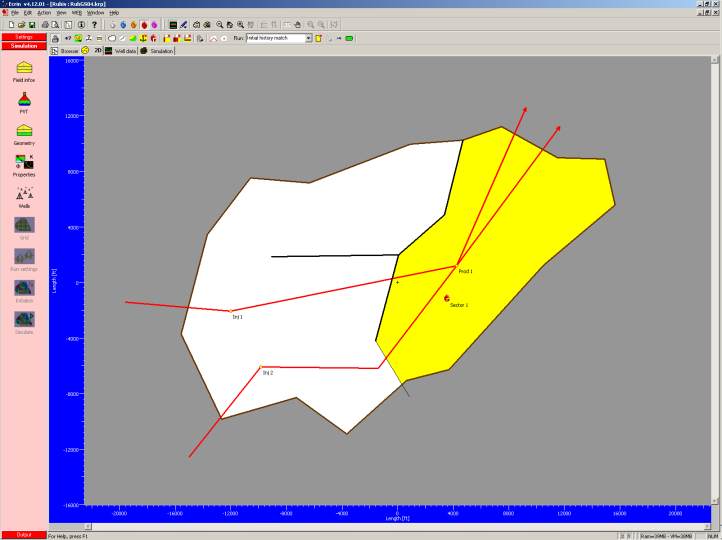722x540 pixels.
Task: Select the Prod 1 well marker
Action: [x=456, y=266]
